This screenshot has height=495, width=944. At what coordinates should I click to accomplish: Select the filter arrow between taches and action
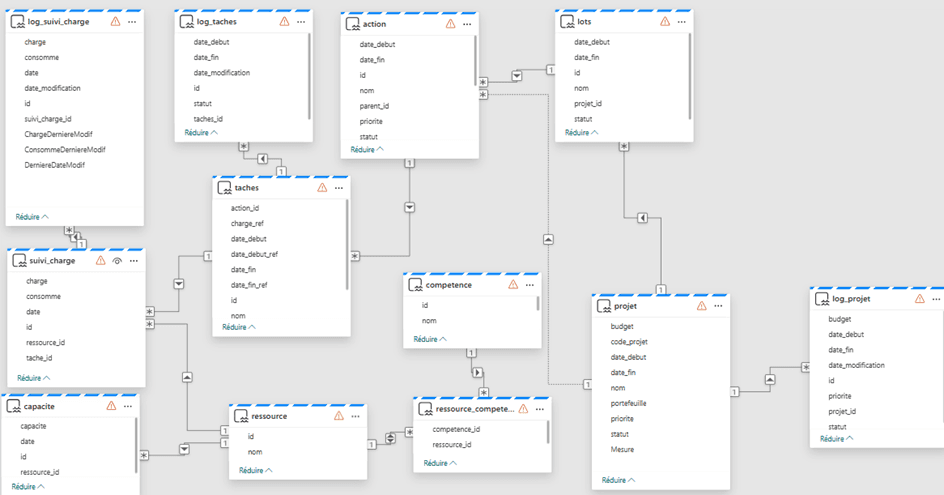(408, 207)
